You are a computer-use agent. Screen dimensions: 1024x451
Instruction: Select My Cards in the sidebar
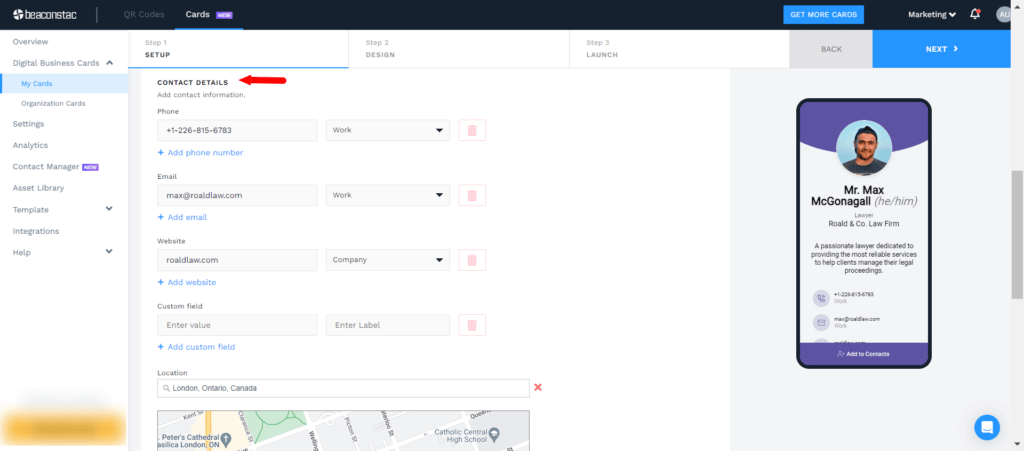(x=64, y=84)
